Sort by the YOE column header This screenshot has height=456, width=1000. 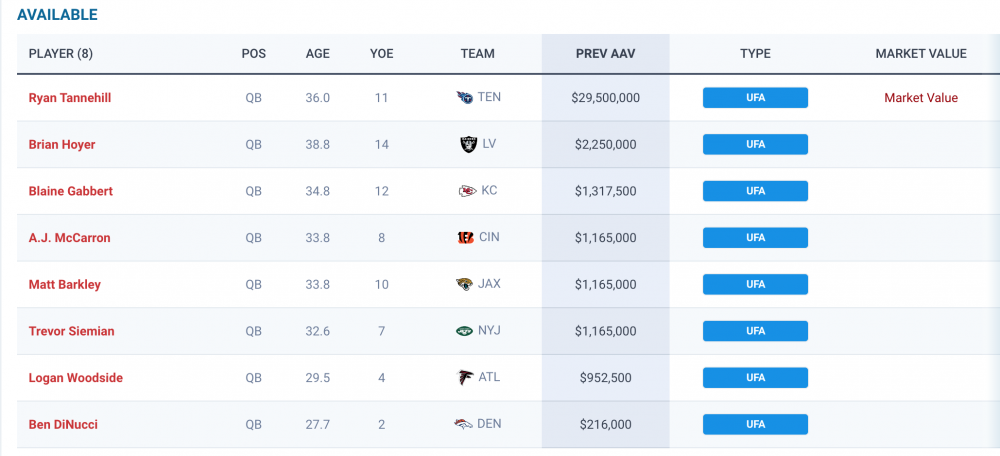pos(382,54)
